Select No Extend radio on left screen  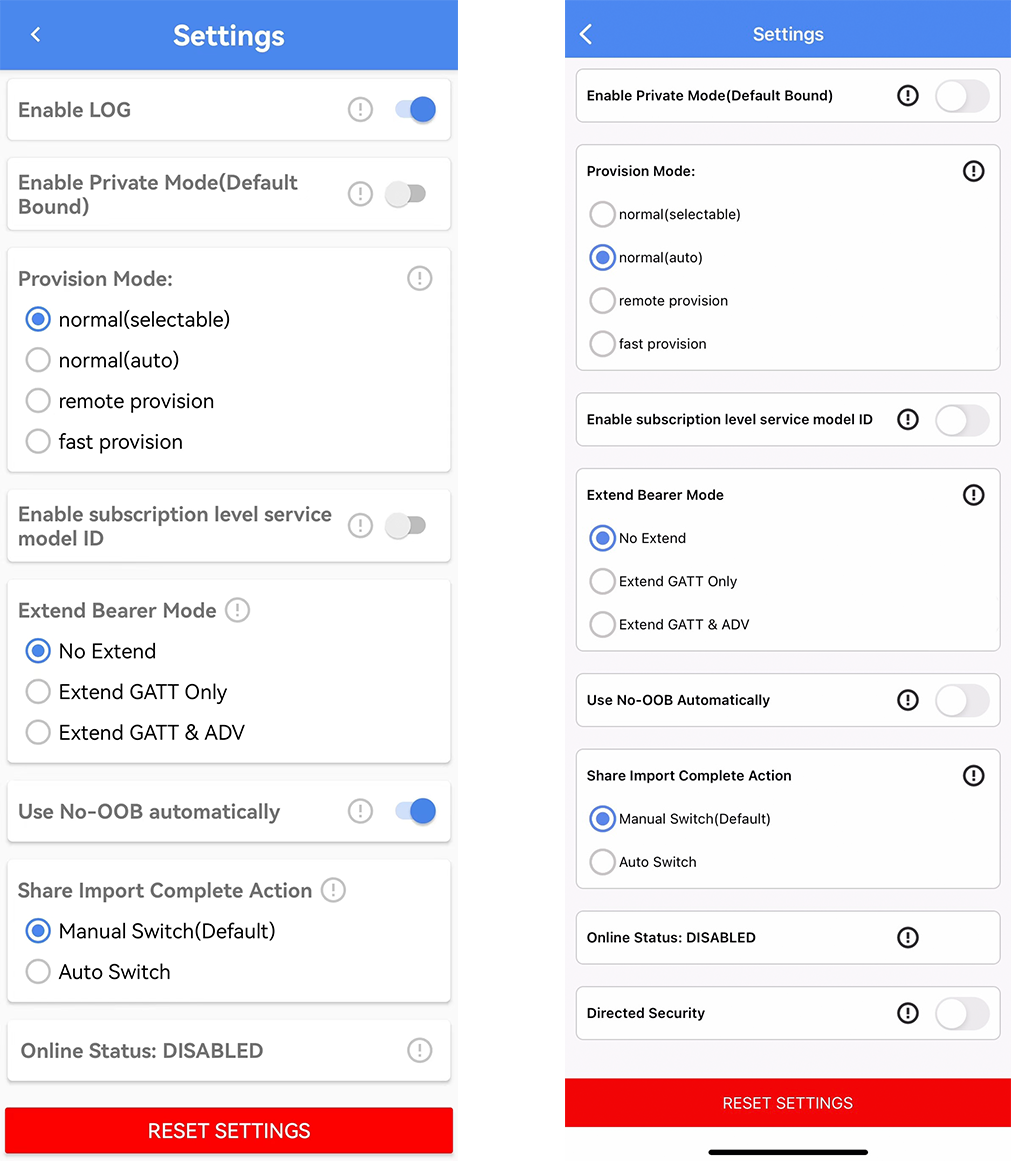[38, 651]
